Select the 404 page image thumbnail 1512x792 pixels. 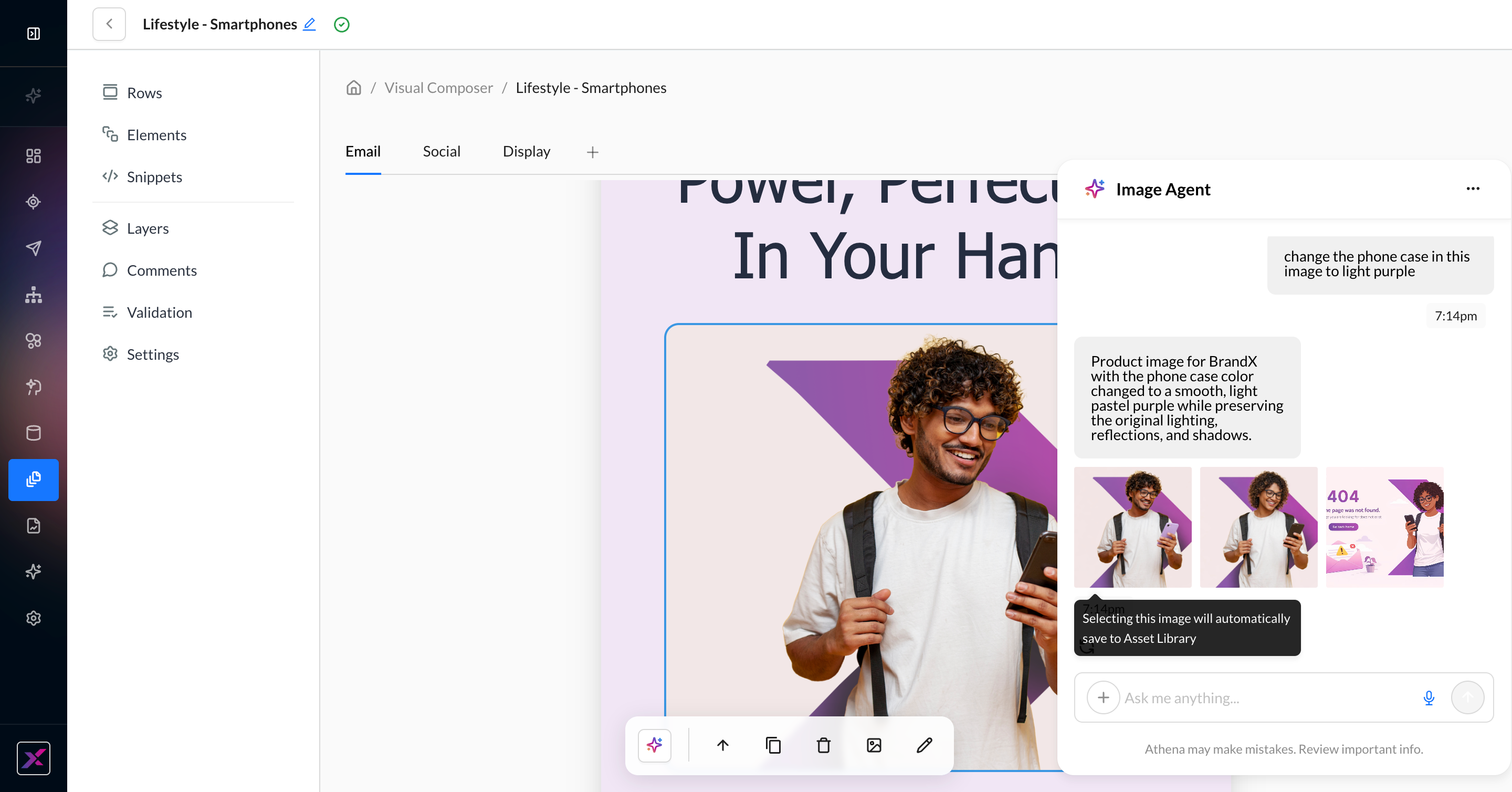1384,527
